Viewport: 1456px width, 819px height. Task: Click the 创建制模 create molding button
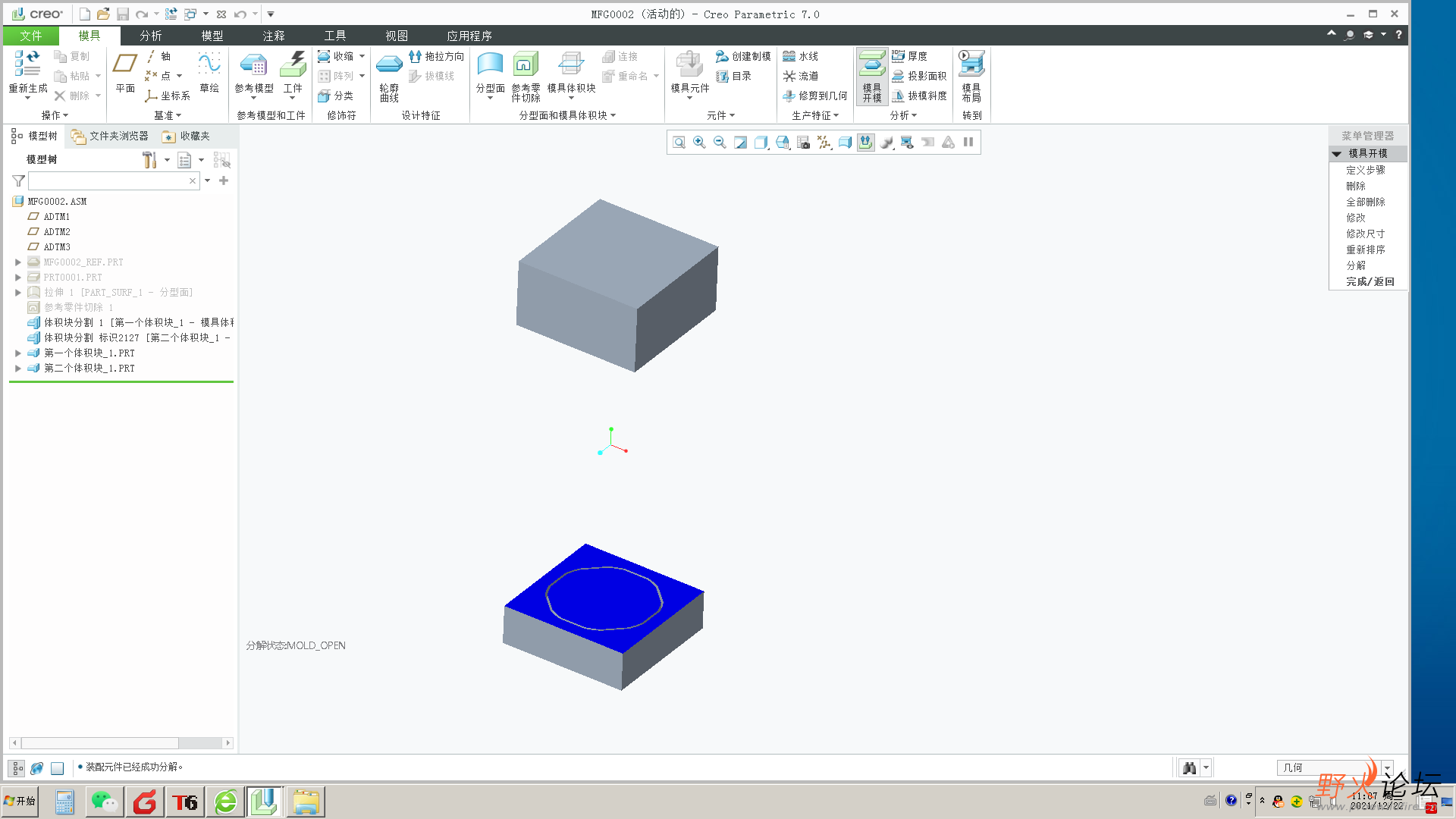coord(743,56)
